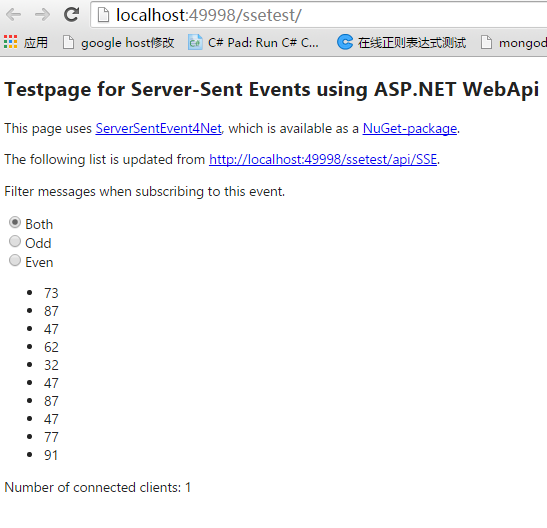Open 在线正则表达式测试 bookmark
This screenshot has height=528, width=547.
click(x=401, y=43)
